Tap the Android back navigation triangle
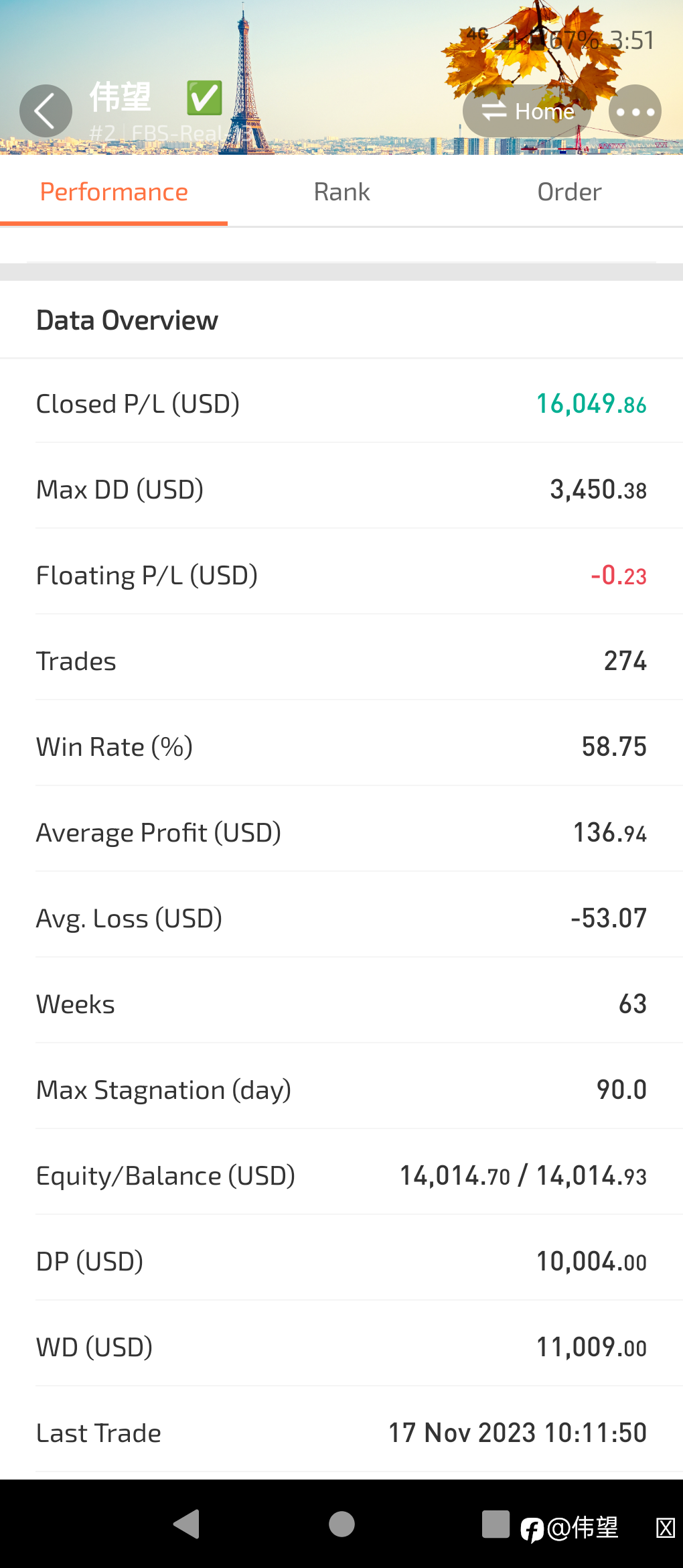This screenshot has width=683, height=1568. (187, 1524)
